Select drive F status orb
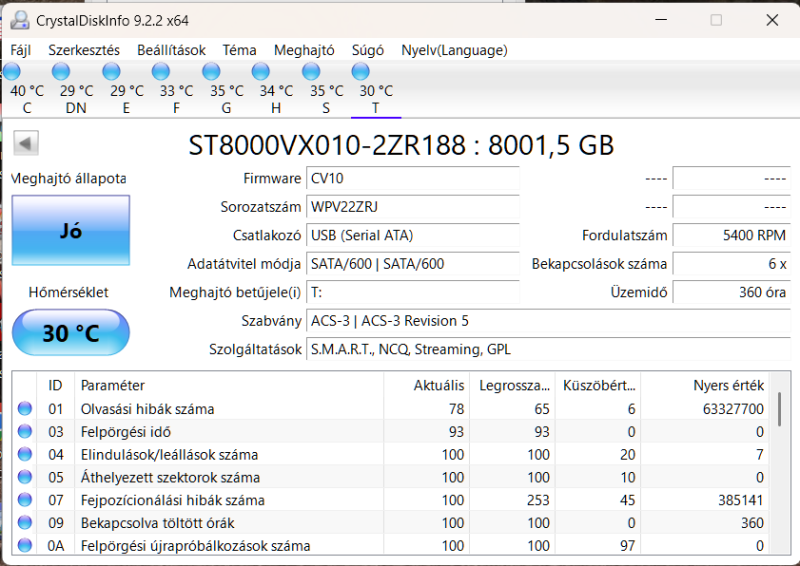This screenshot has height=566, width=800. pos(161,72)
